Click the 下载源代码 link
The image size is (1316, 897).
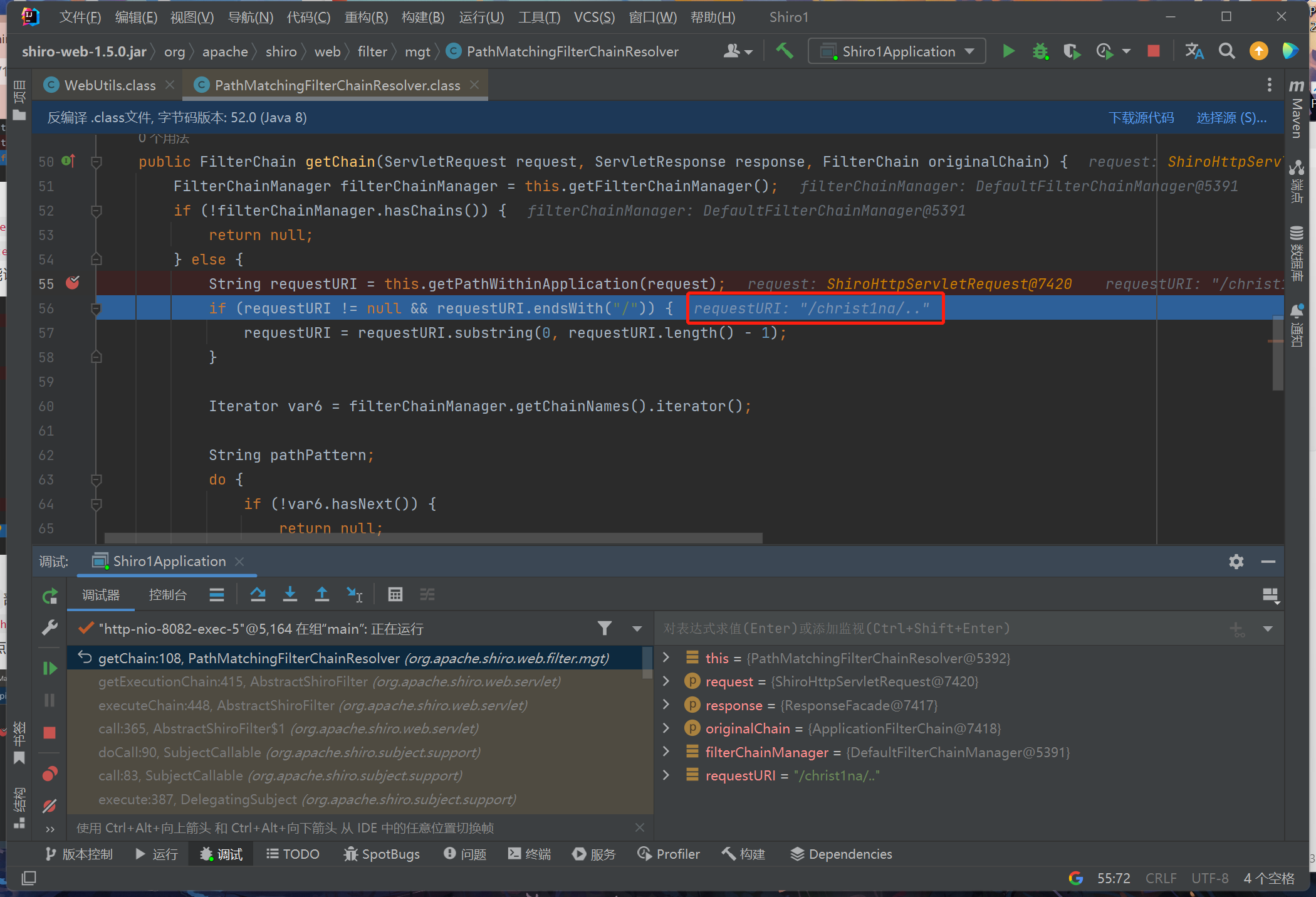click(x=1141, y=118)
